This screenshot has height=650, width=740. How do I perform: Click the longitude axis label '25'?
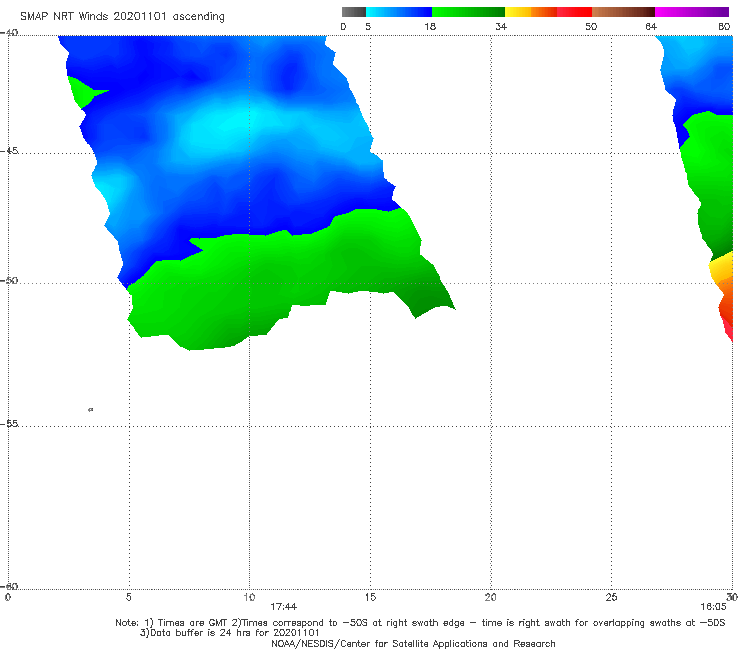point(611,597)
